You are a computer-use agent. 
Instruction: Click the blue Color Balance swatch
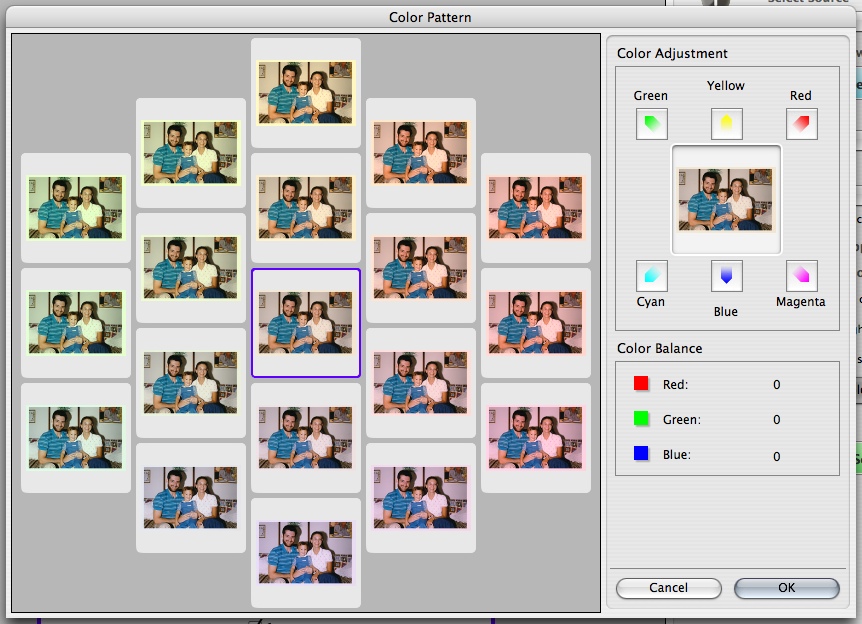tap(642, 454)
